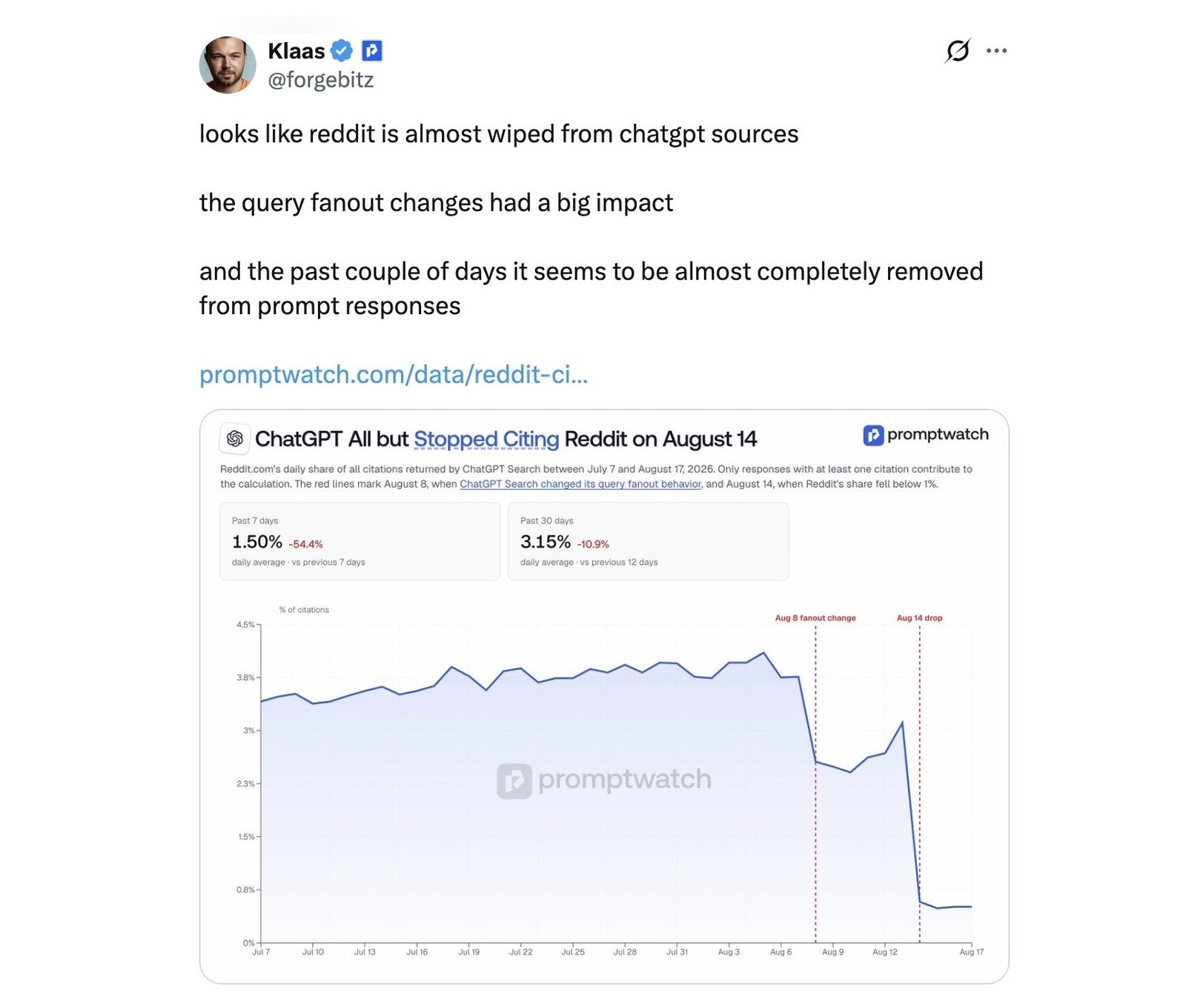The image size is (1186, 1008).
Task: Click the Jul 22 x-axis date label
Action: click(520, 952)
